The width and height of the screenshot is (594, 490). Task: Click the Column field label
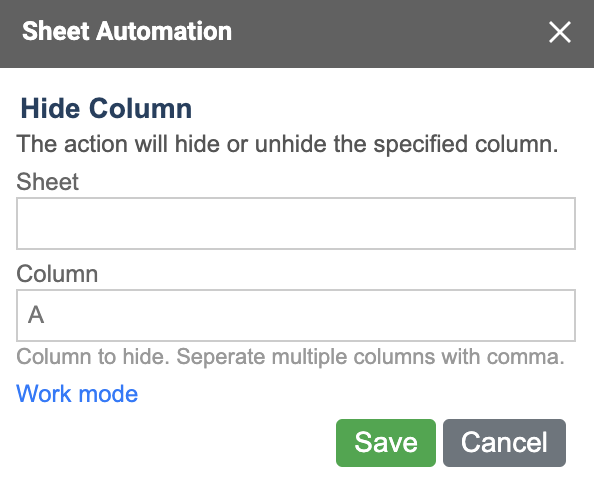point(57,274)
